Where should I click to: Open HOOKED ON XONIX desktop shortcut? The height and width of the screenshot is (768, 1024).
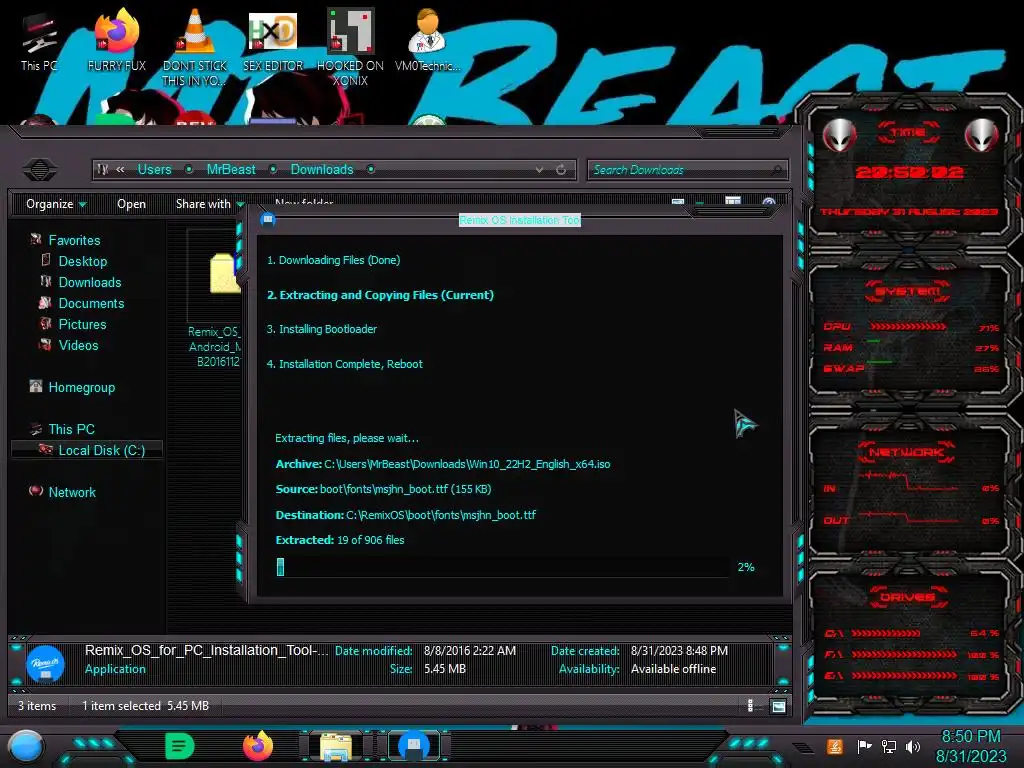(350, 47)
